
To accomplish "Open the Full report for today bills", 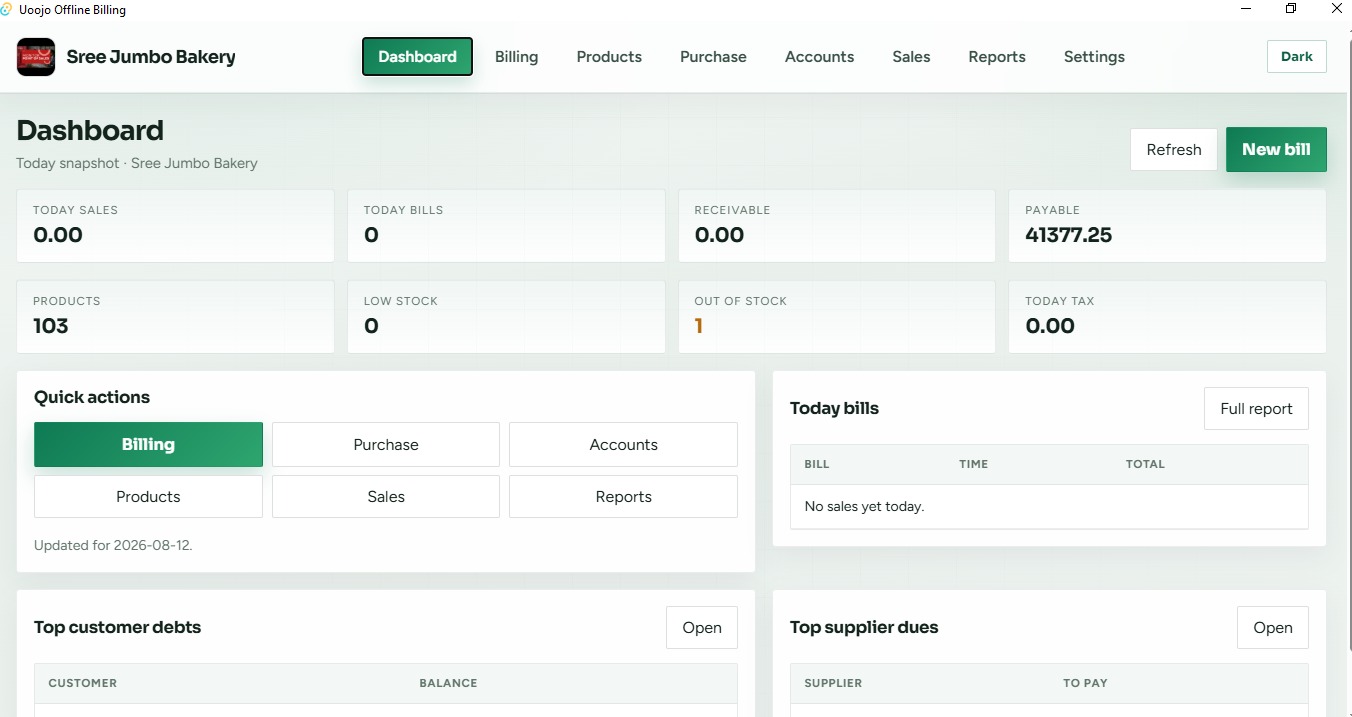I will click(1256, 409).
